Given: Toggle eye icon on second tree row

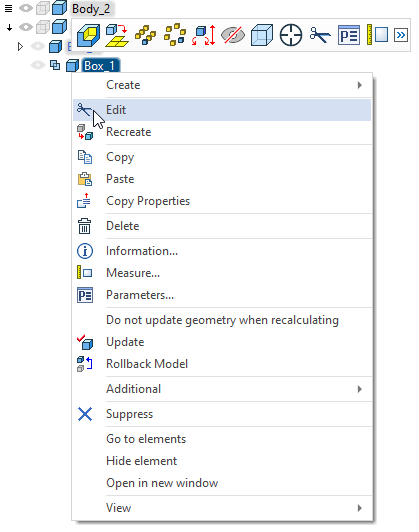Looking at the screenshot, I should pos(26,27).
